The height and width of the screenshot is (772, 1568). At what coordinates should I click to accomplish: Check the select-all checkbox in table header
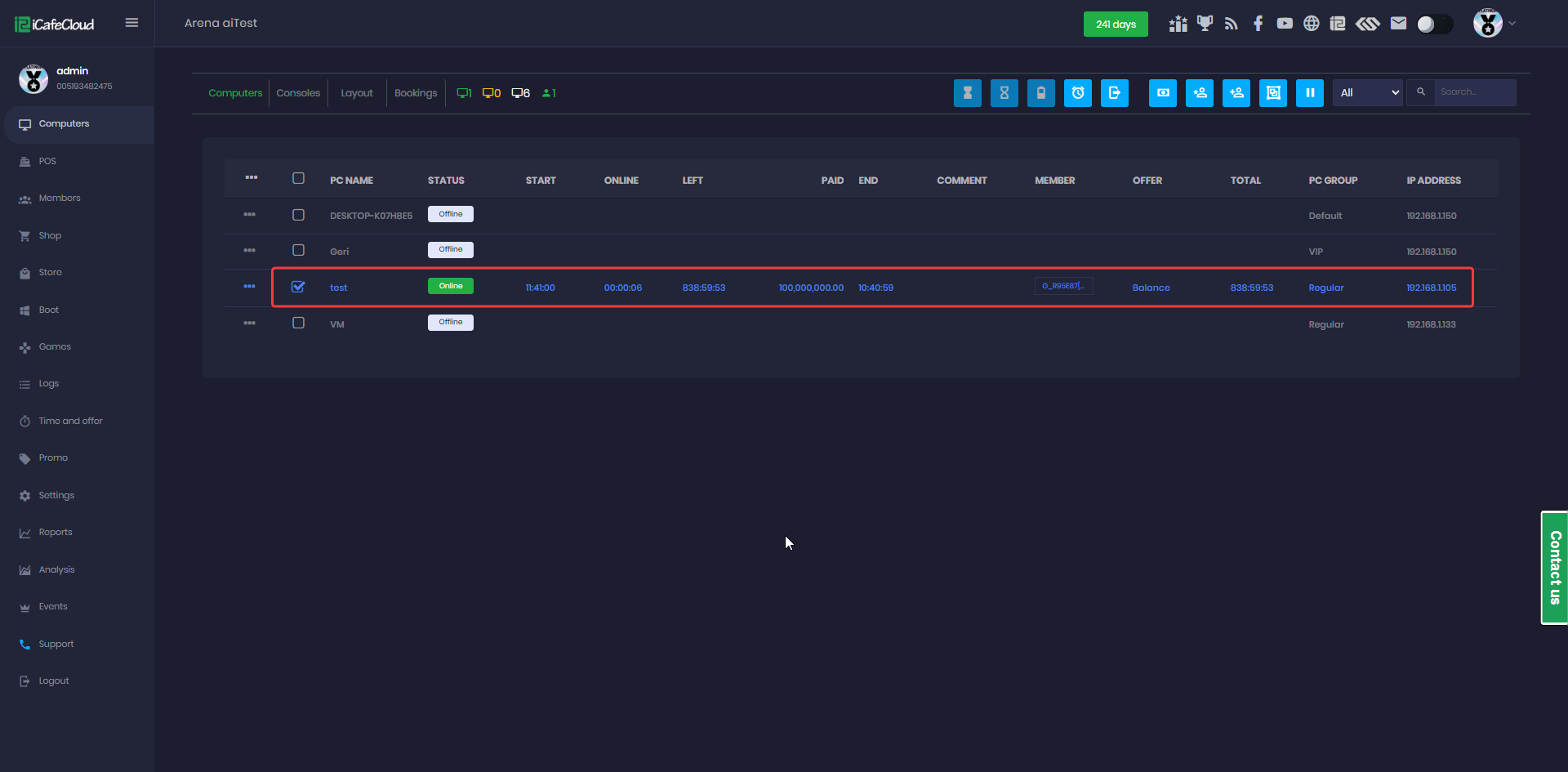[298, 179]
